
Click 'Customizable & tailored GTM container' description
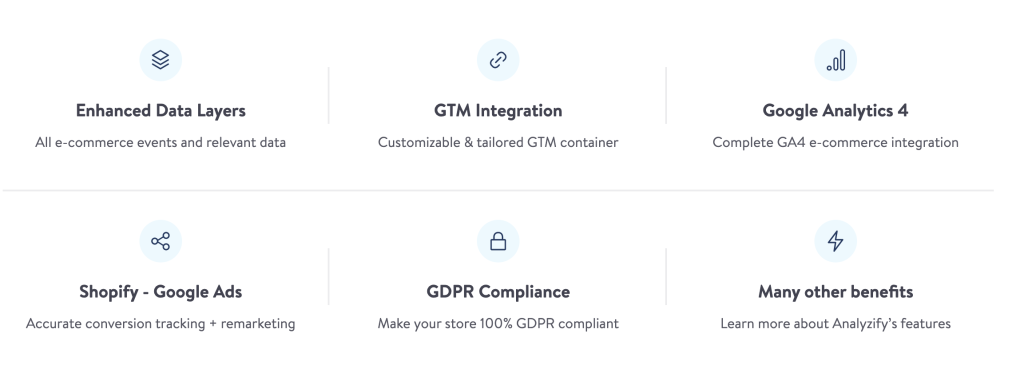click(498, 142)
